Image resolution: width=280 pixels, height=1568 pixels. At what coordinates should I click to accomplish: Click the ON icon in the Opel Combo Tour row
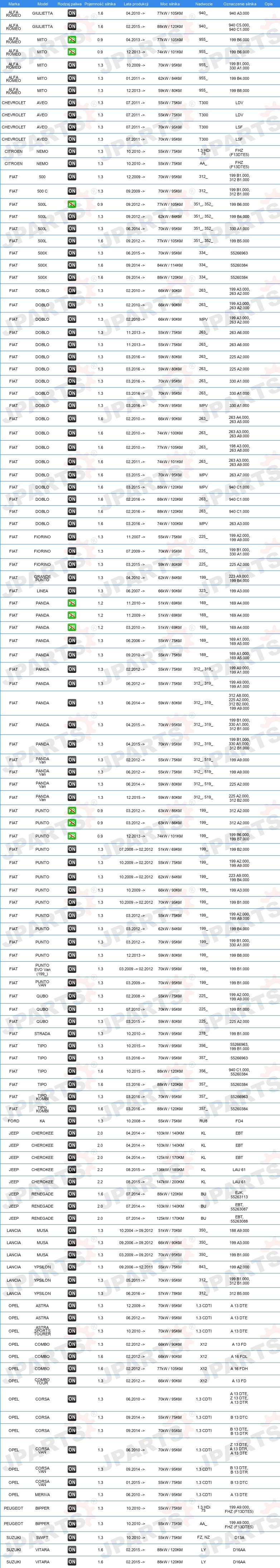pyautogui.click(x=72, y=1380)
